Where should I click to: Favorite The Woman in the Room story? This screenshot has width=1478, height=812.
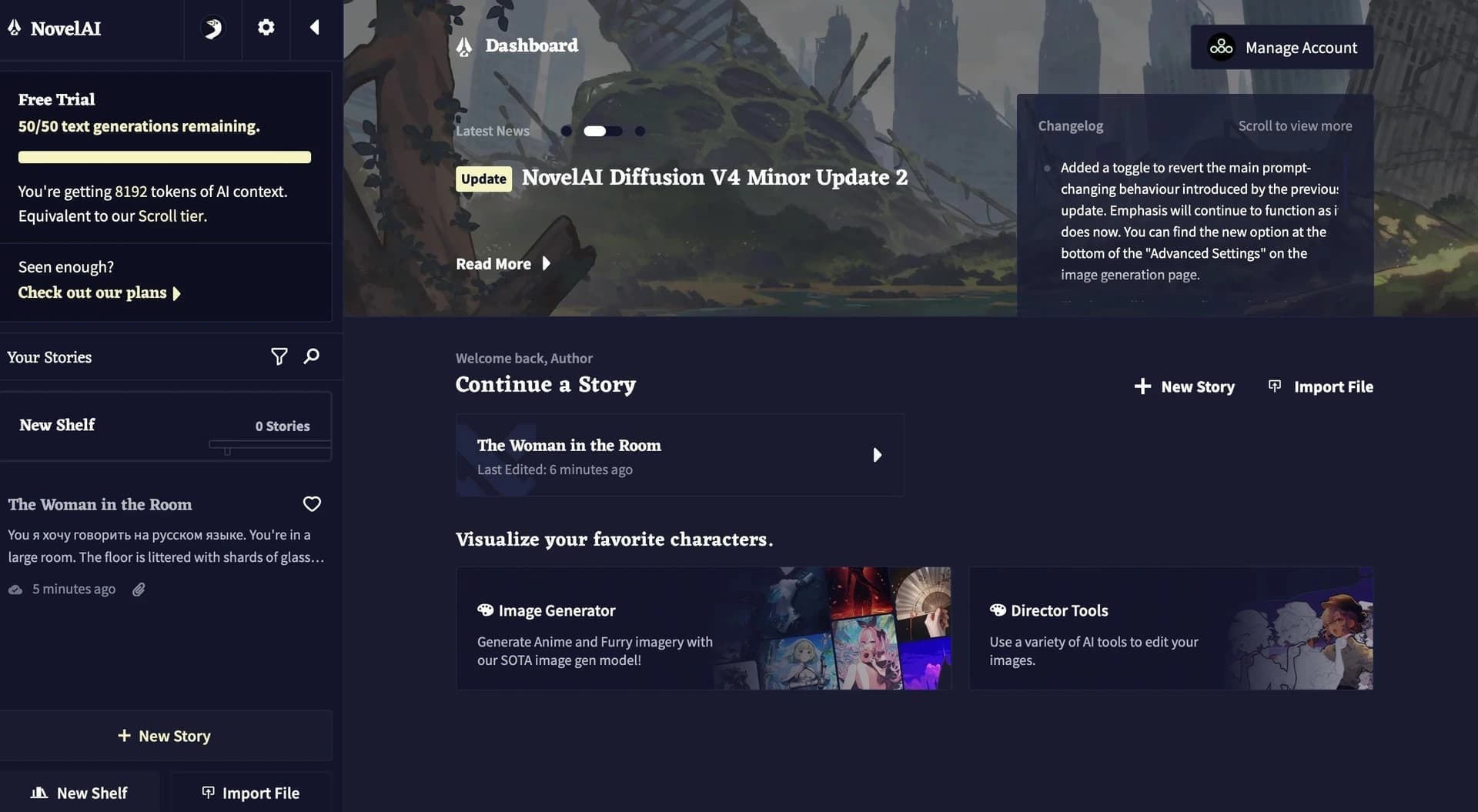pyautogui.click(x=312, y=504)
